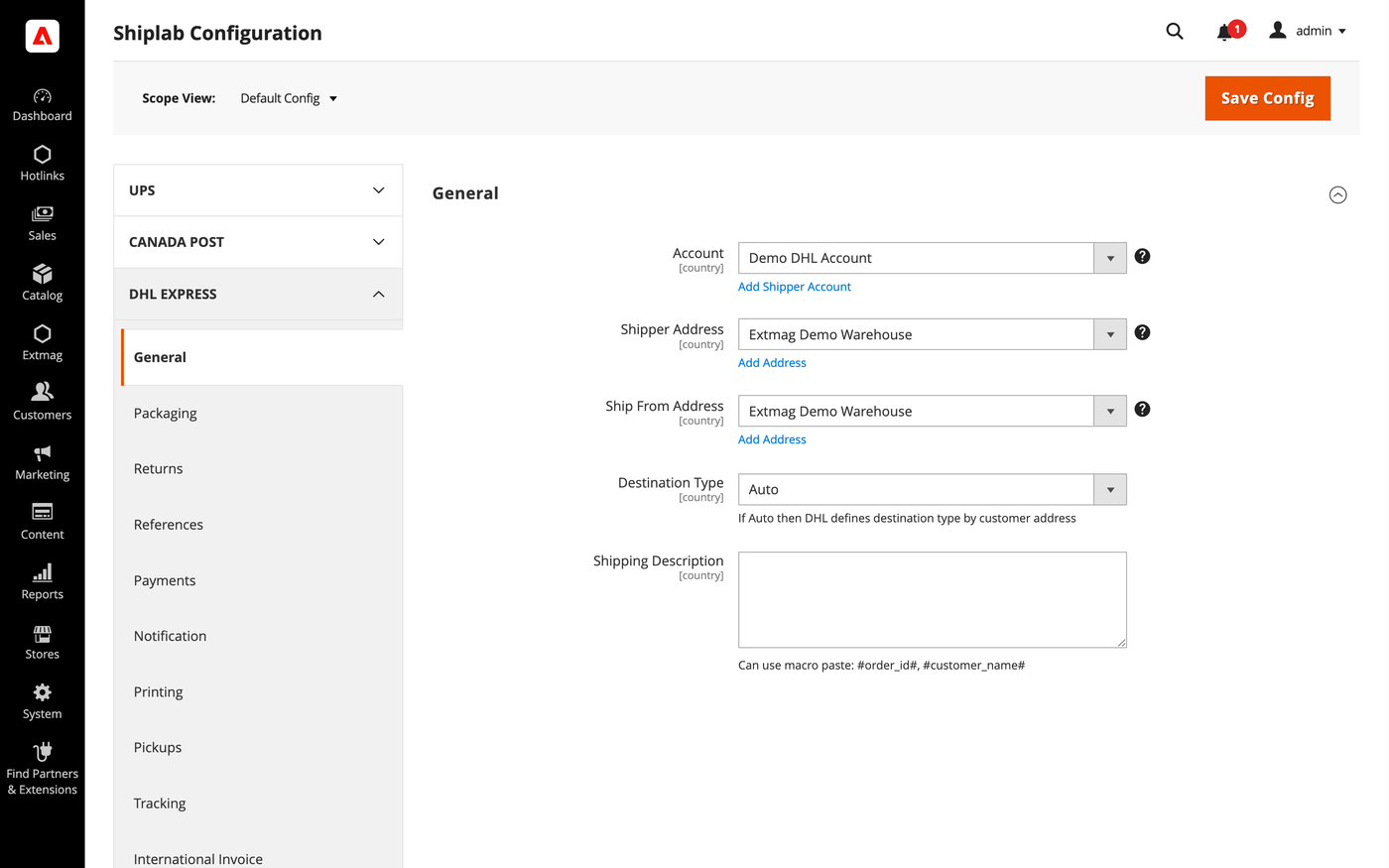Open the Shipper Address dropdown
This screenshot has width=1389, height=868.
click(932, 334)
